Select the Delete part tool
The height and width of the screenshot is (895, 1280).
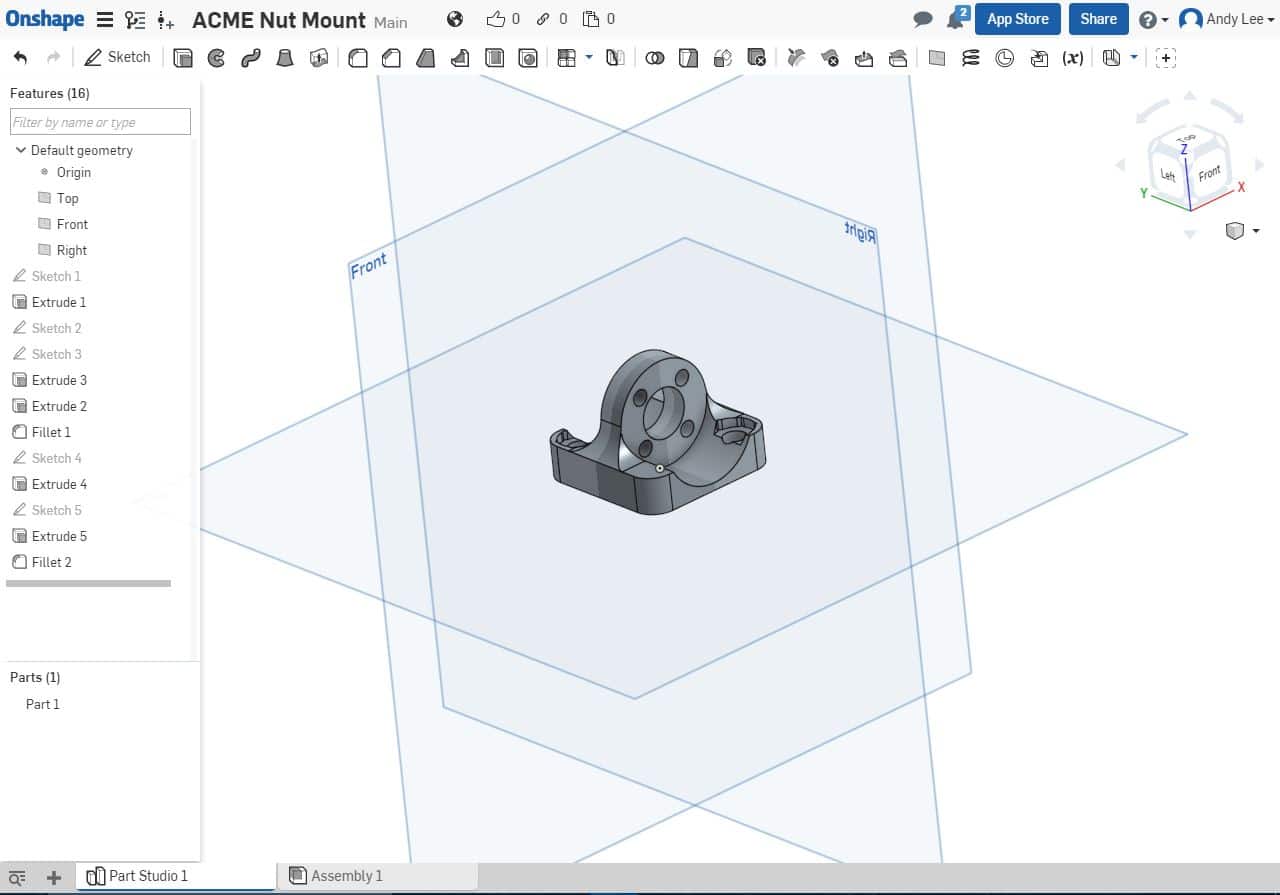click(756, 58)
